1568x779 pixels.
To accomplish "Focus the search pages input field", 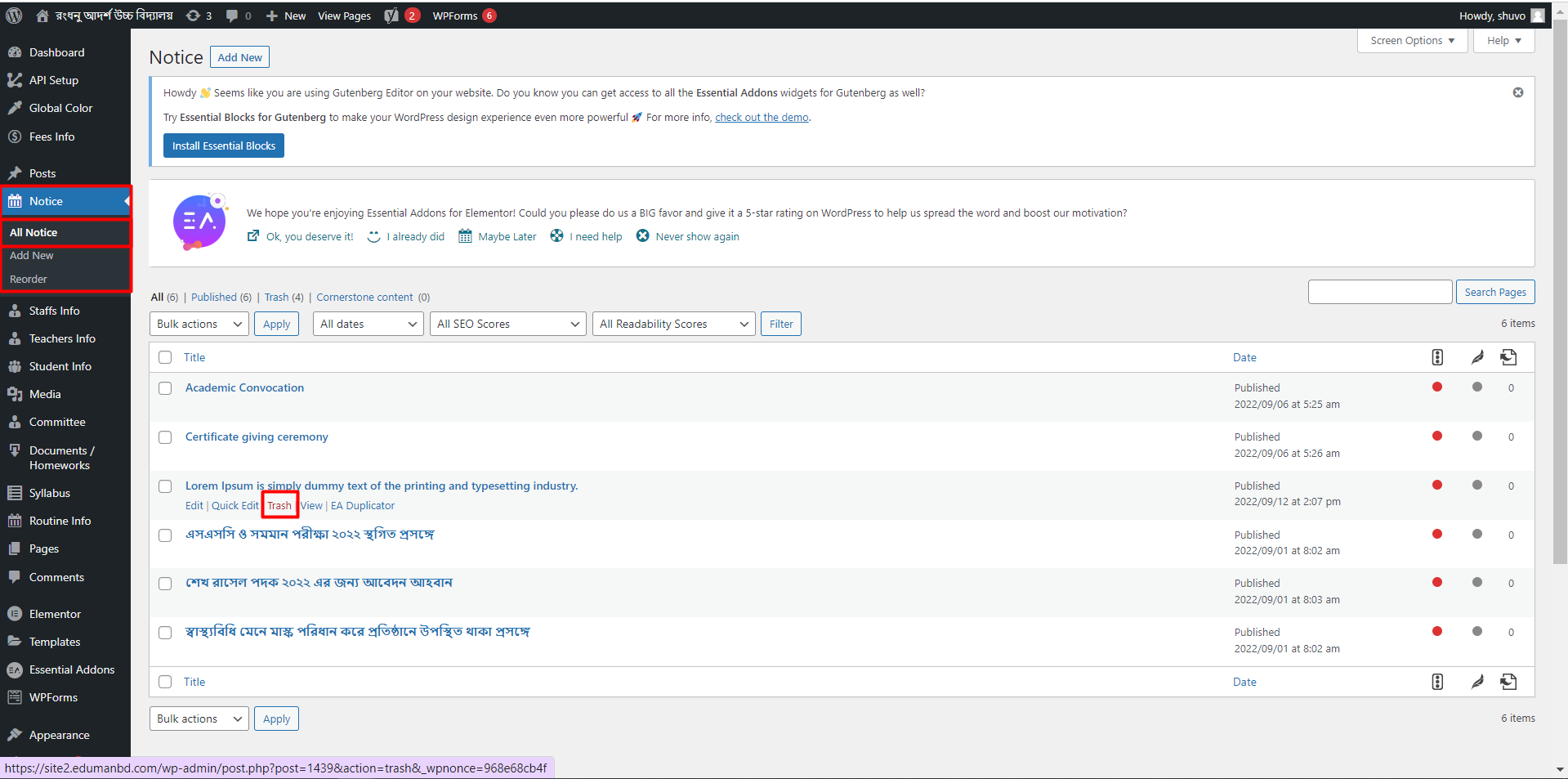I will (1380, 292).
